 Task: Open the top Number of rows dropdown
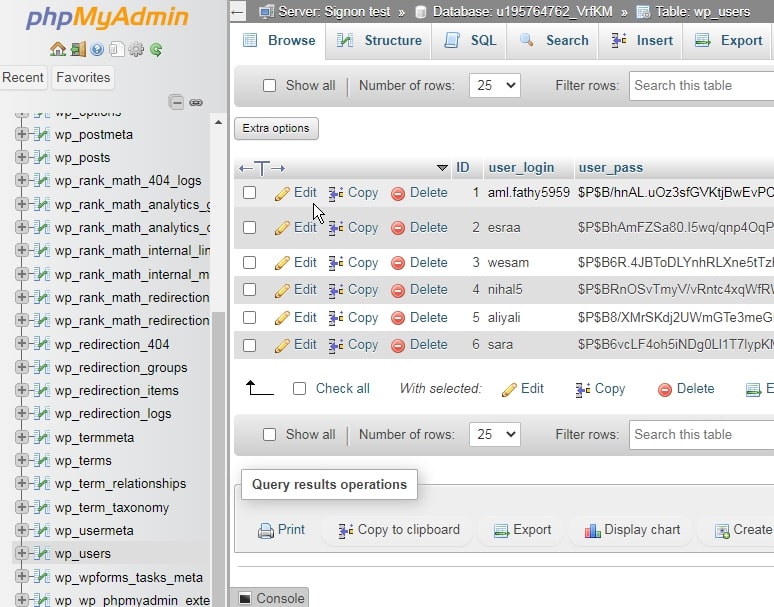pos(494,86)
